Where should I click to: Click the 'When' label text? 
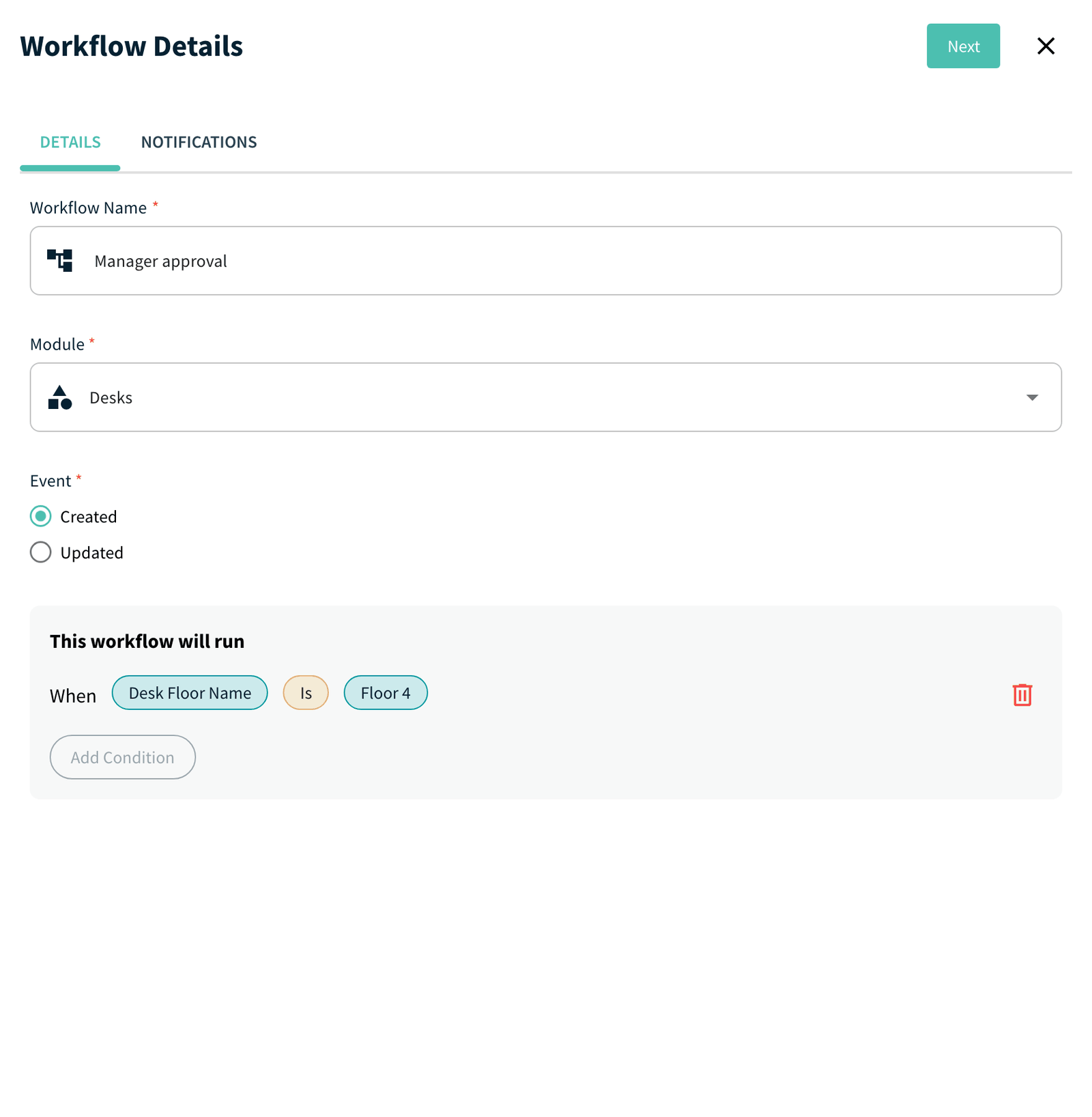(73, 696)
